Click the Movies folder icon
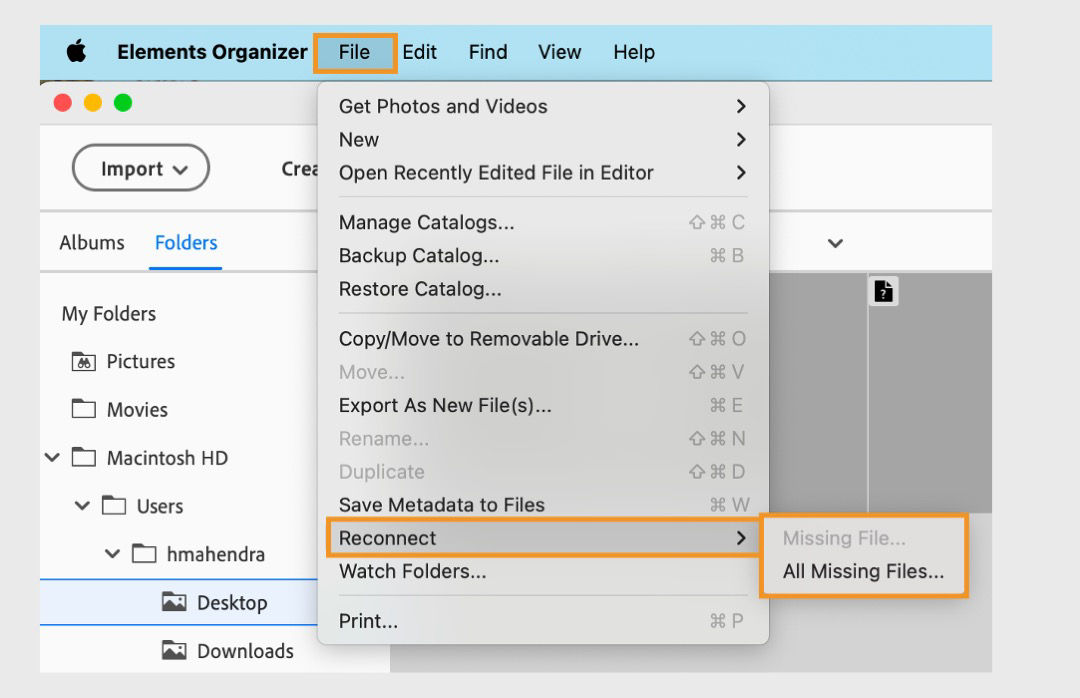This screenshot has height=698, width=1080. tap(84, 409)
